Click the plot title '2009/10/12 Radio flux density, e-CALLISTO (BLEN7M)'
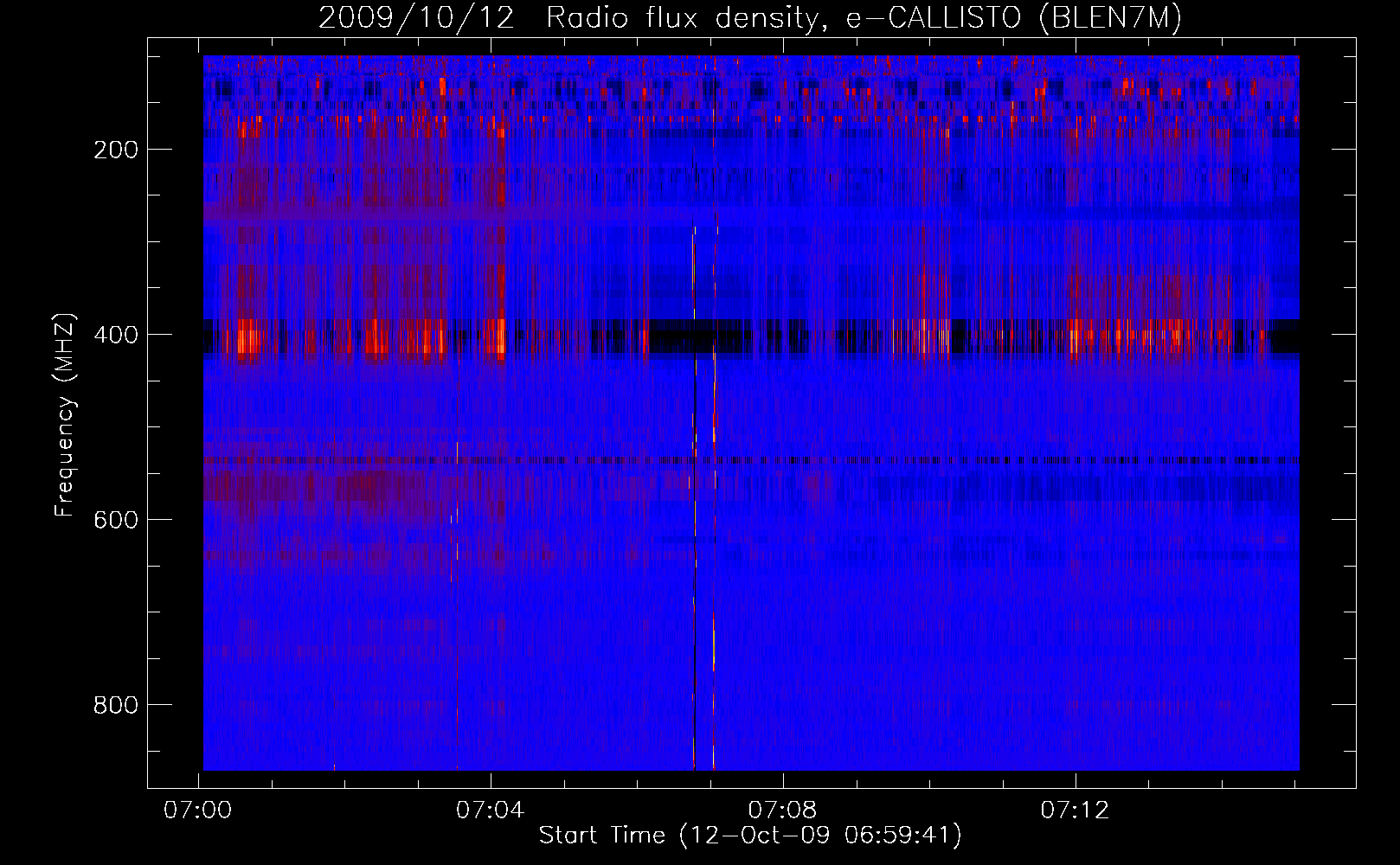 (x=750, y=18)
